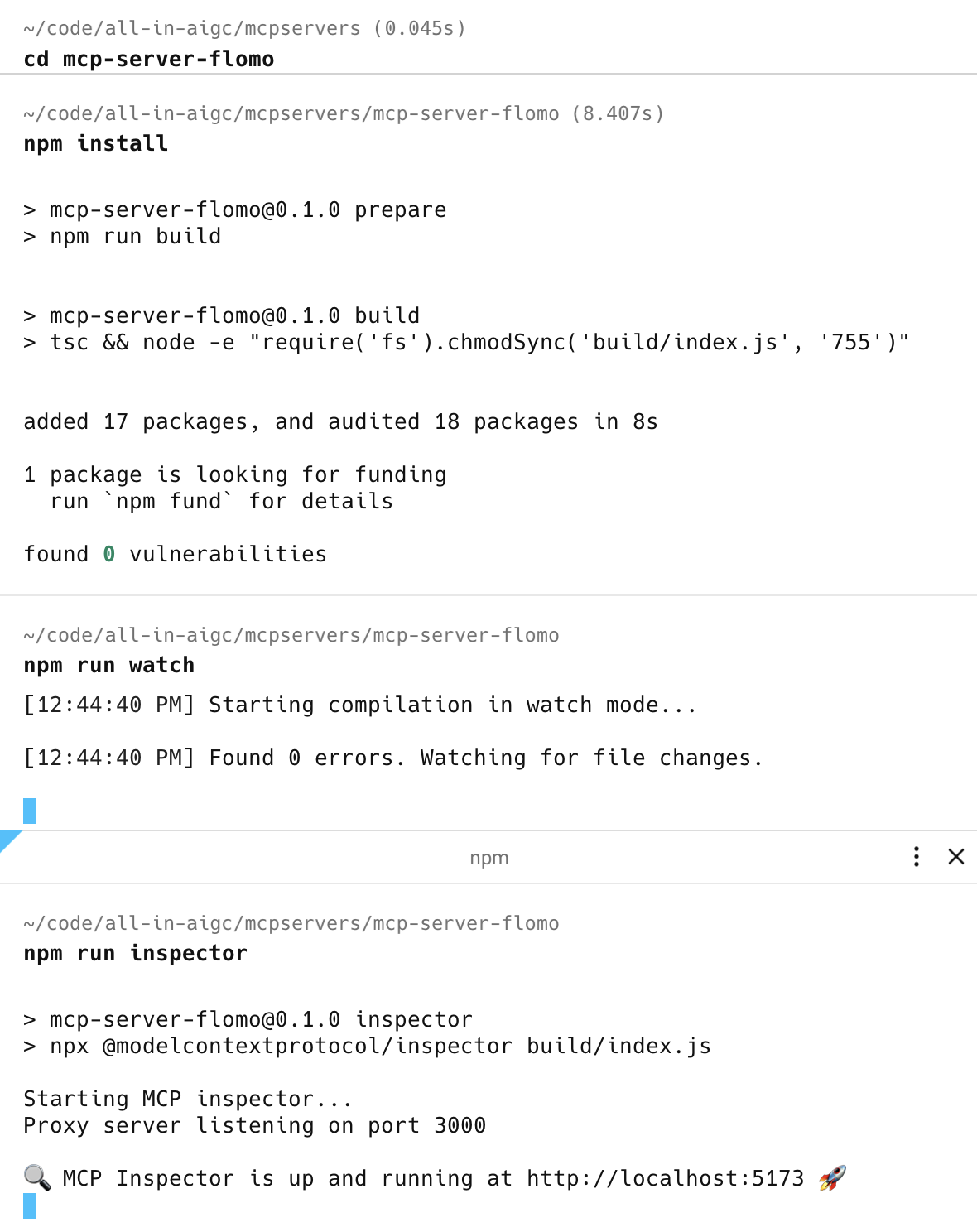The width and height of the screenshot is (977, 1232).
Task: Focus the blue cursor in lower pane
Action: tap(30, 1206)
